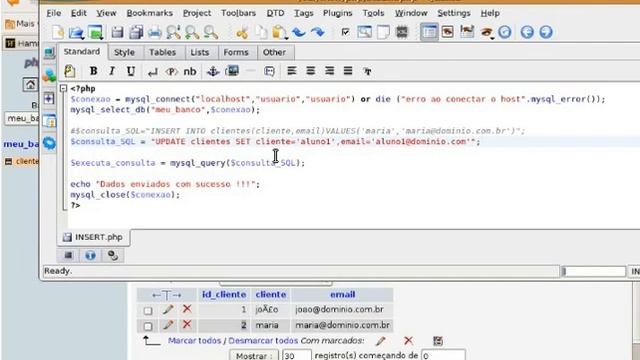The image size is (640, 360).
Task: Justify text alignment icon
Action: [x=348, y=71]
